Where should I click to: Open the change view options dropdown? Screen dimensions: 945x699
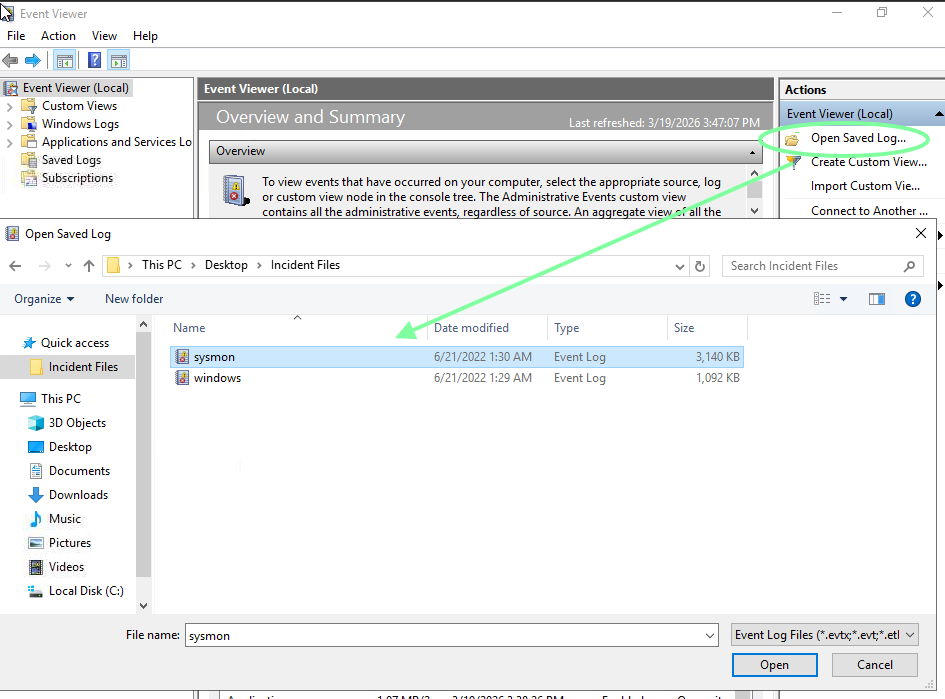point(843,299)
